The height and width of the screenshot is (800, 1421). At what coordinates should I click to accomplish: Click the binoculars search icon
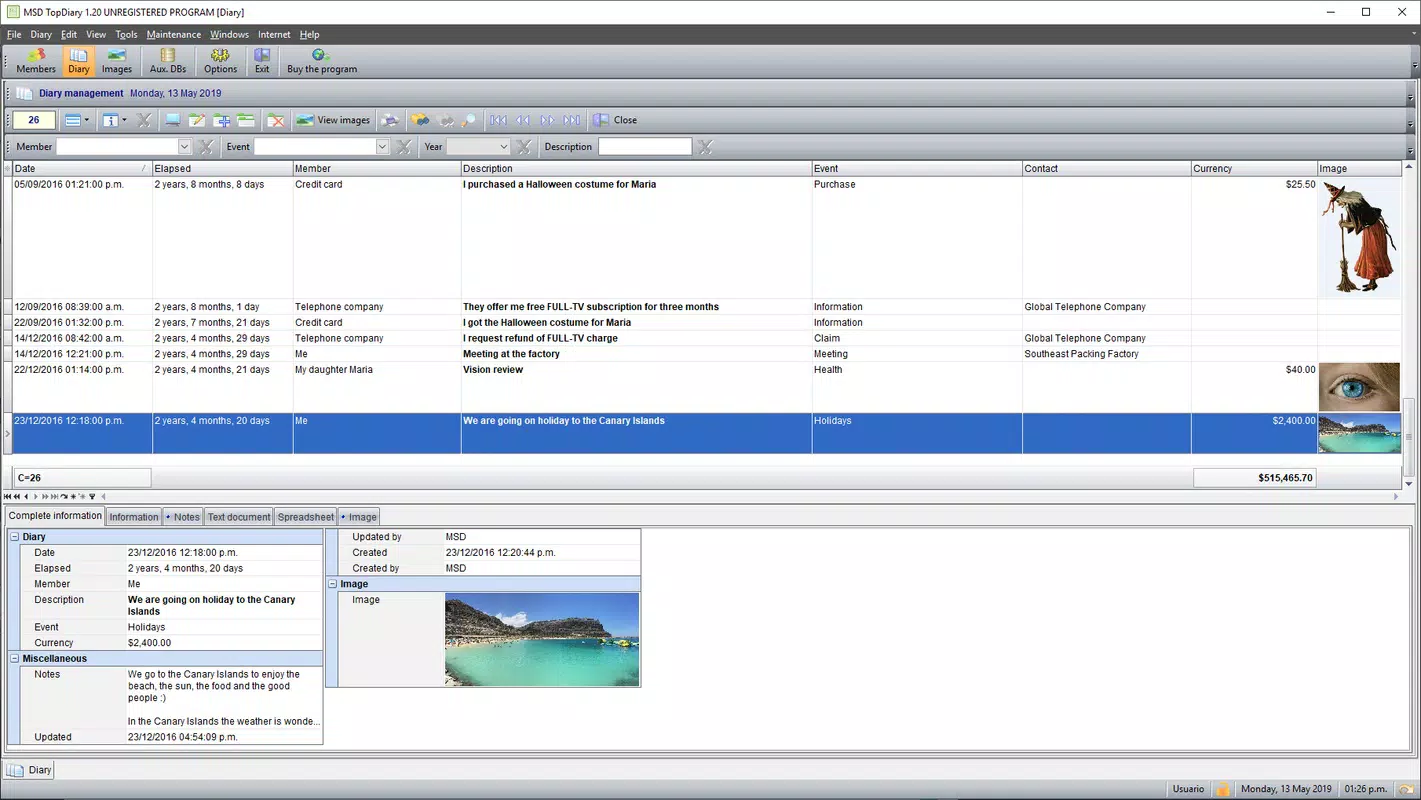coord(420,120)
